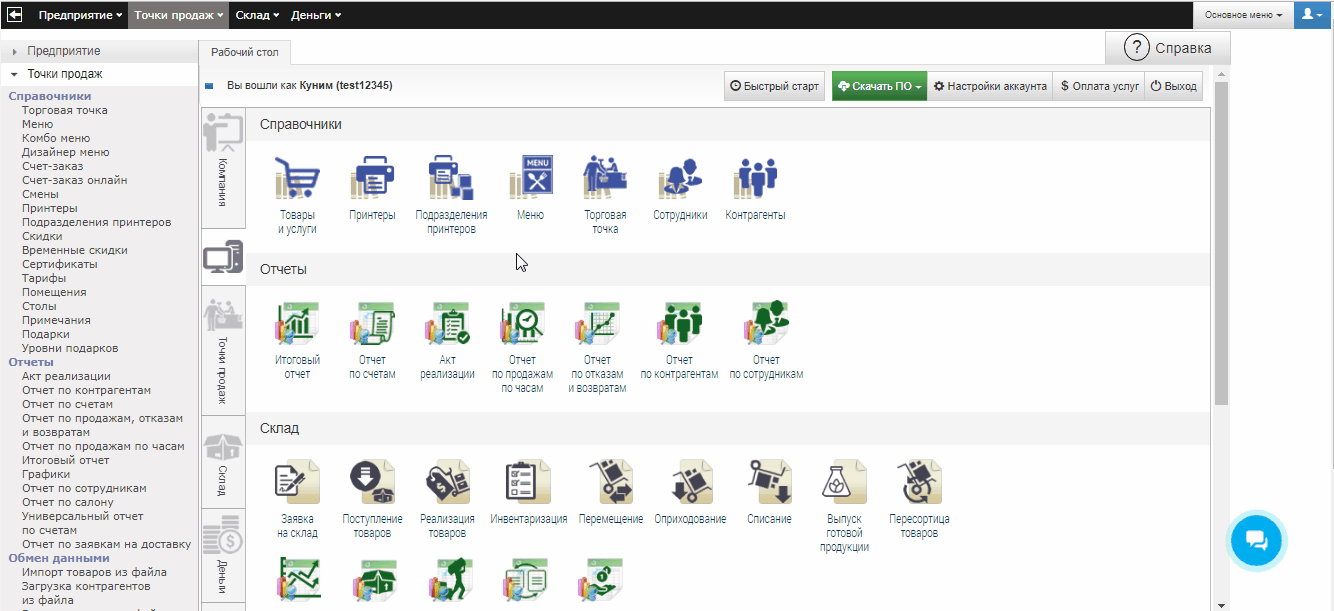
Task: Open the Товары и услуги icon
Action: coord(297,180)
